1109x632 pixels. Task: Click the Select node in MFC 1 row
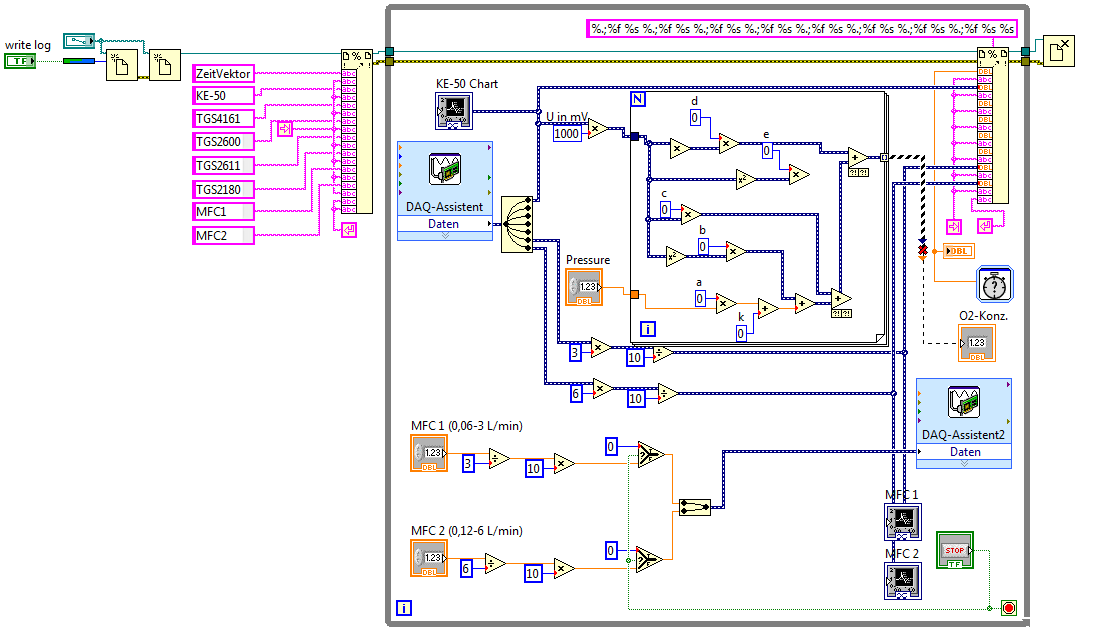(651, 454)
